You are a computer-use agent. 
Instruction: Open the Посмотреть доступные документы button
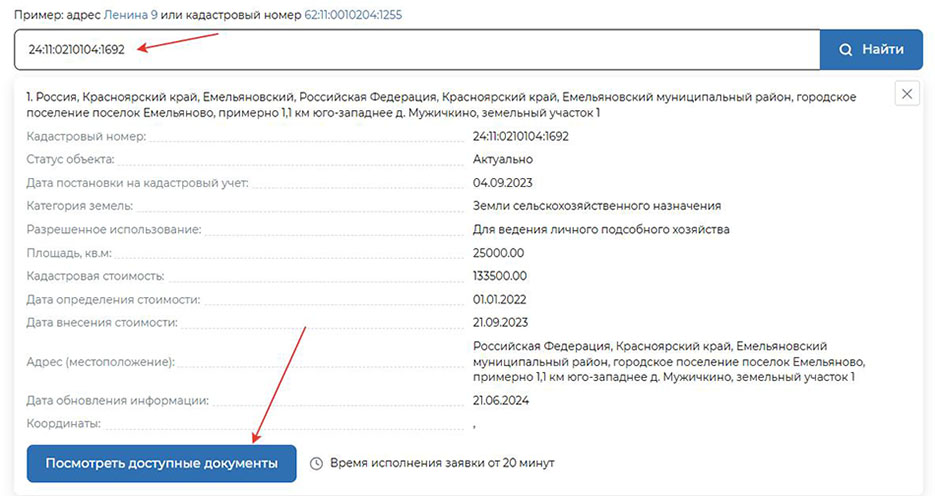162,463
